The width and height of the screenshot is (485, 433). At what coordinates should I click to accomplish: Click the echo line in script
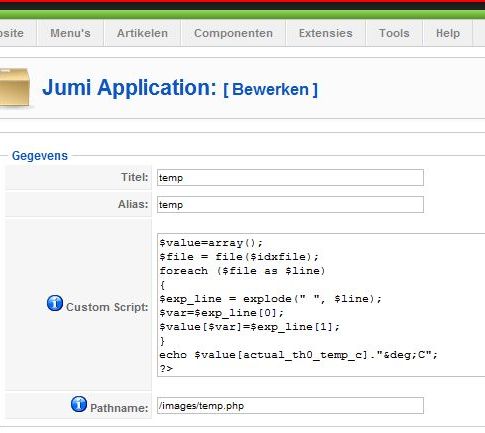(298, 355)
